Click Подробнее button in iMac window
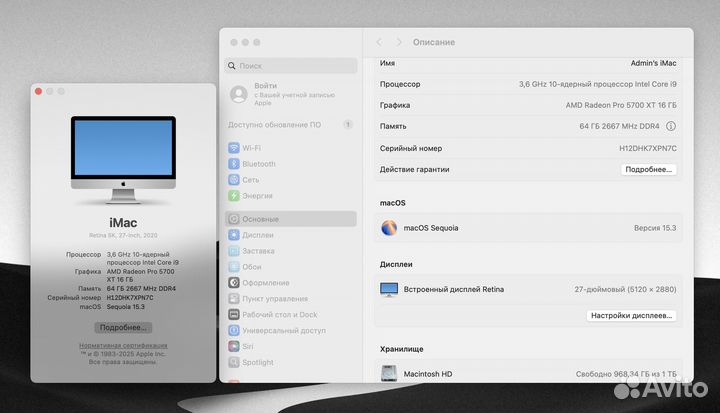The height and width of the screenshot is (413, 720). coord(123,328)
